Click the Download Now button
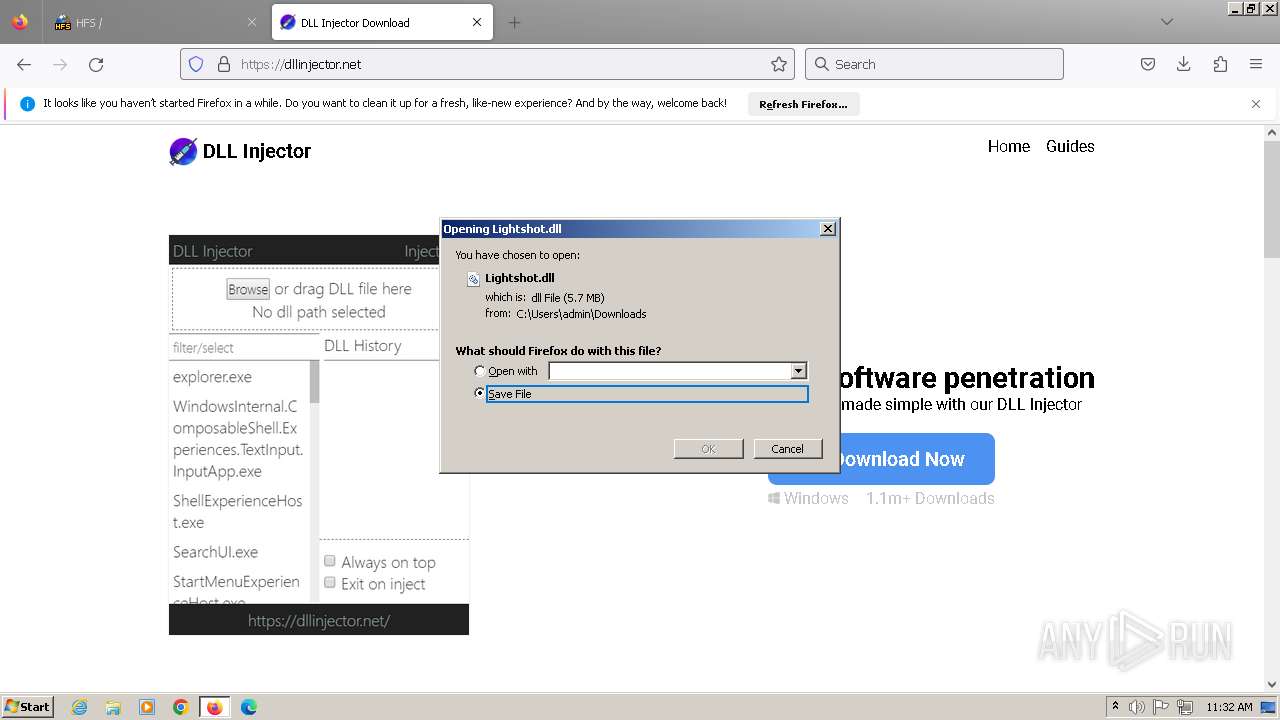 [881, 459]
